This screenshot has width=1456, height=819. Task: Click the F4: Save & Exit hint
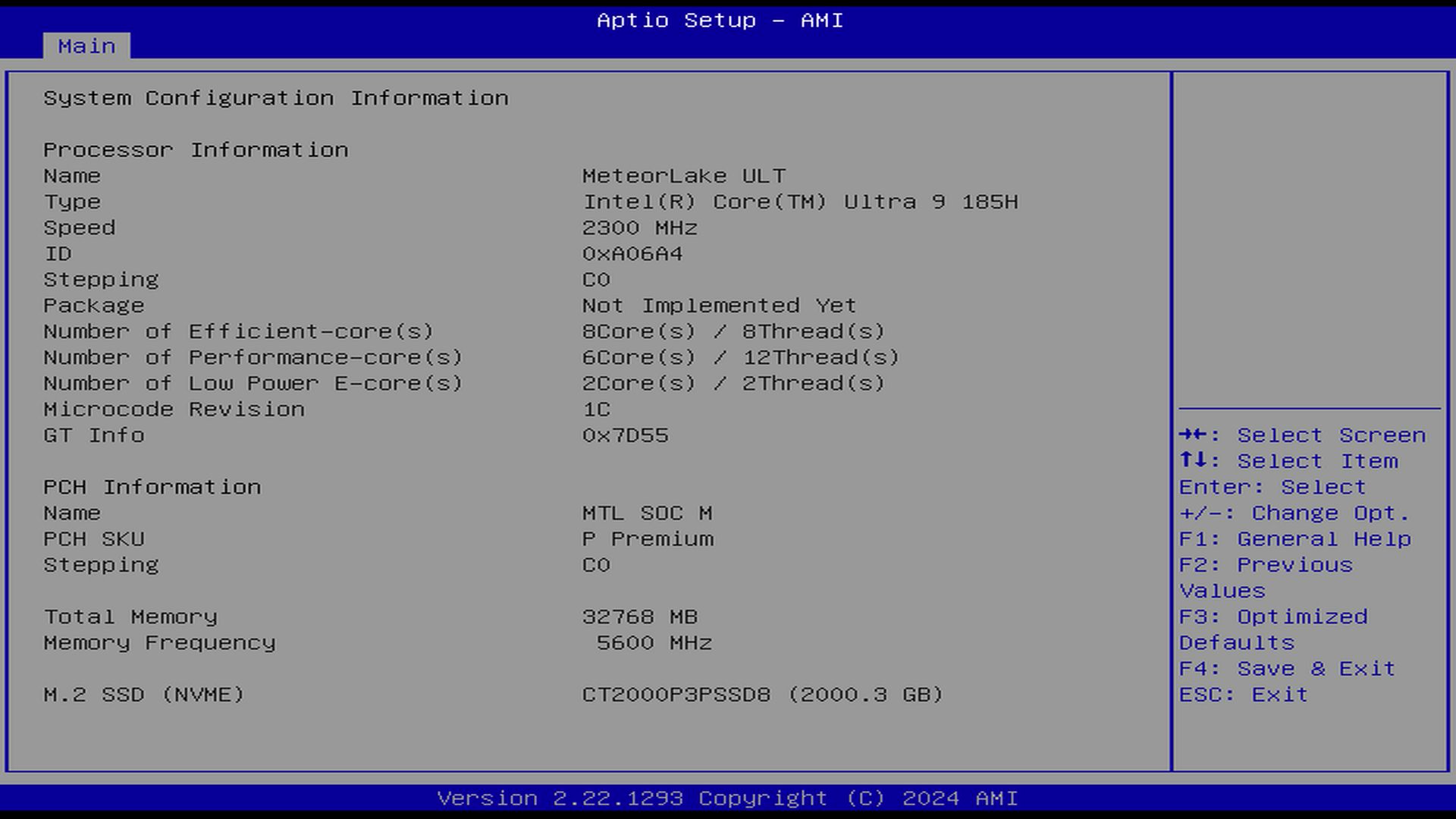click(1288, 669)
